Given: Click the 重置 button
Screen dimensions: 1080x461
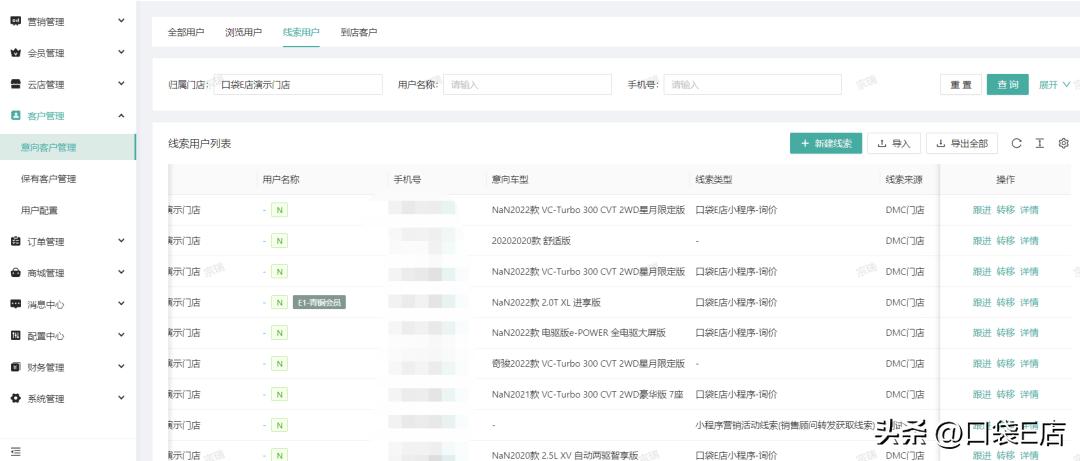Looking at the screenshot, I should (x=961, y=85).
